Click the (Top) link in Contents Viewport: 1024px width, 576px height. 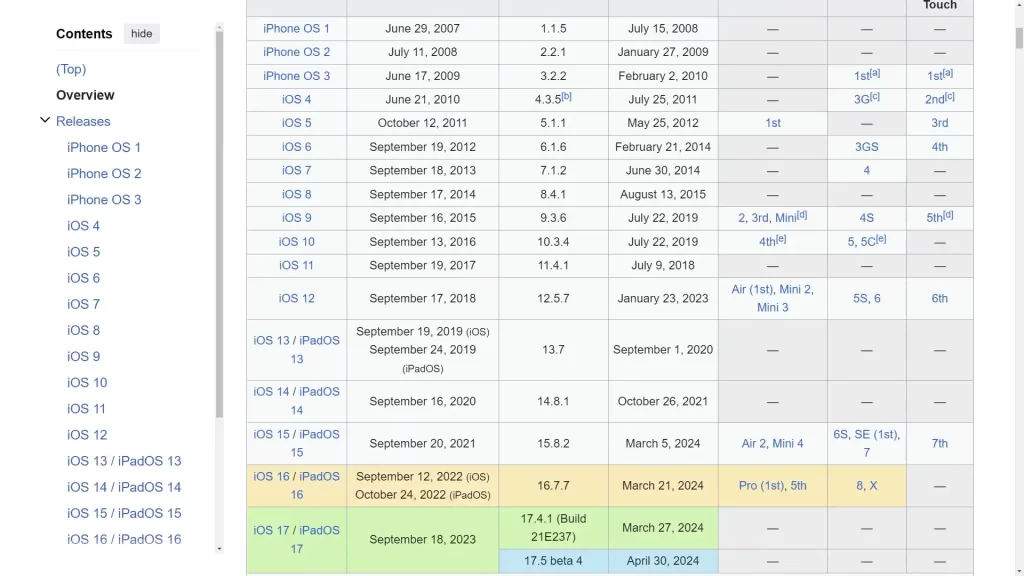click(70, 69)
